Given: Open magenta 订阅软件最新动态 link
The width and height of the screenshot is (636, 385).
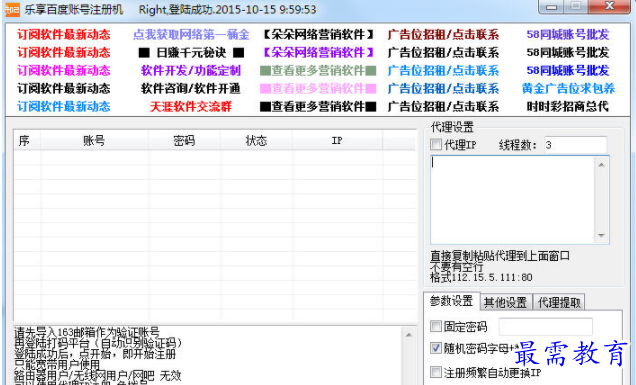Looking at the screenshot, I should [64, 71].
